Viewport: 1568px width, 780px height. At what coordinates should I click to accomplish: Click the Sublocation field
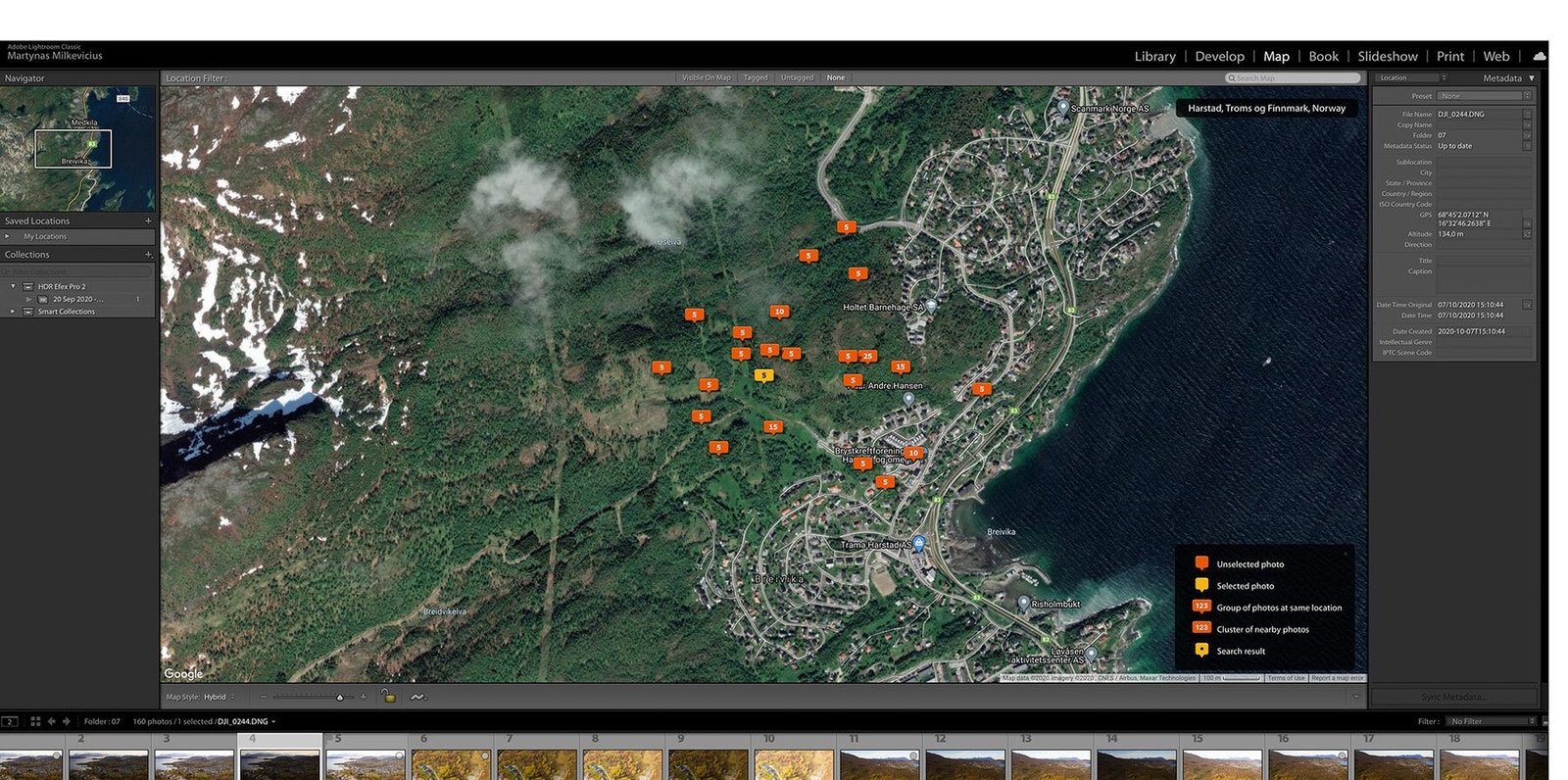coord(1484,163)
